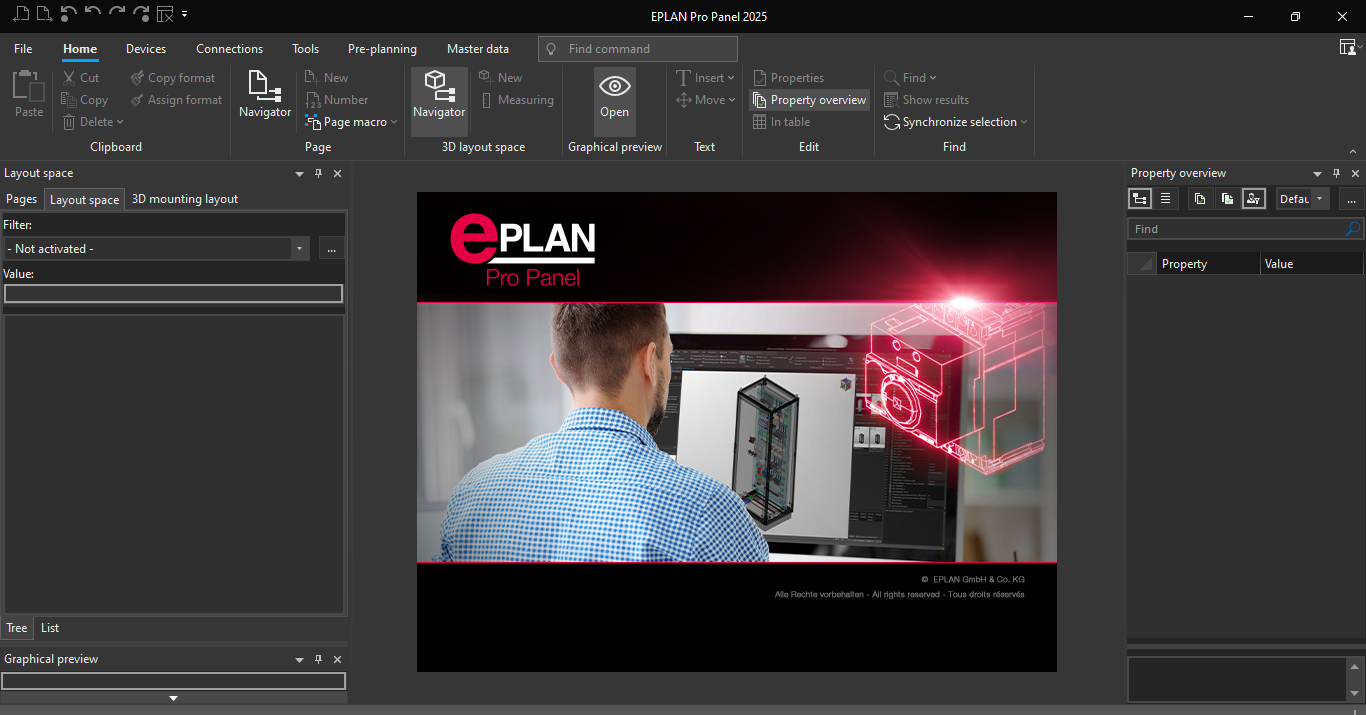
Task: Click the Measuring tool
Action: point(516,99)
